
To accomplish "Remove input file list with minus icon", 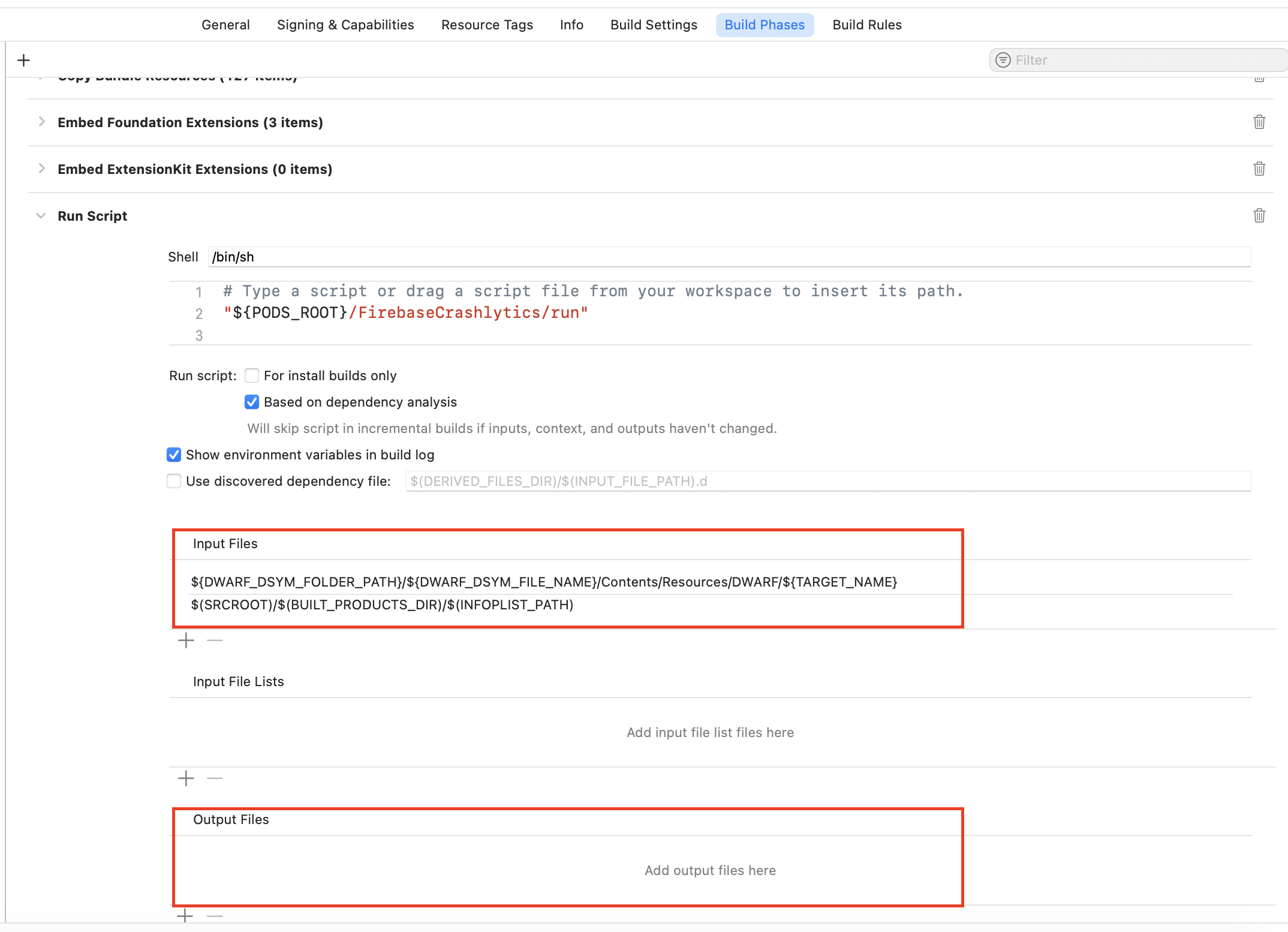I will [x=215, y=778].
